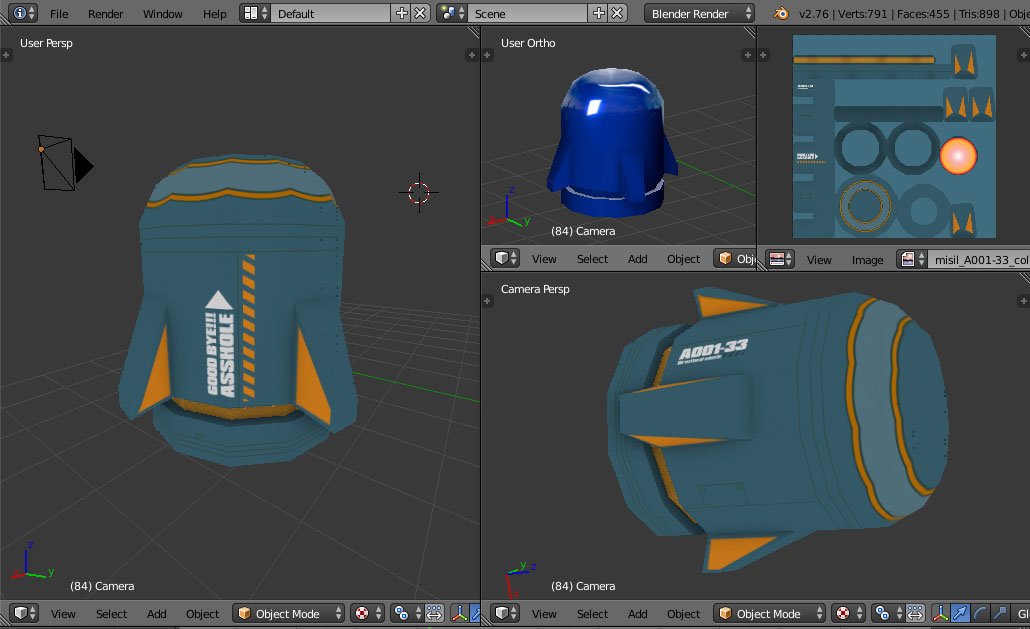1030x629 pixels.
Task: Expand User Persp tool shelf plus
Action: 7,55
